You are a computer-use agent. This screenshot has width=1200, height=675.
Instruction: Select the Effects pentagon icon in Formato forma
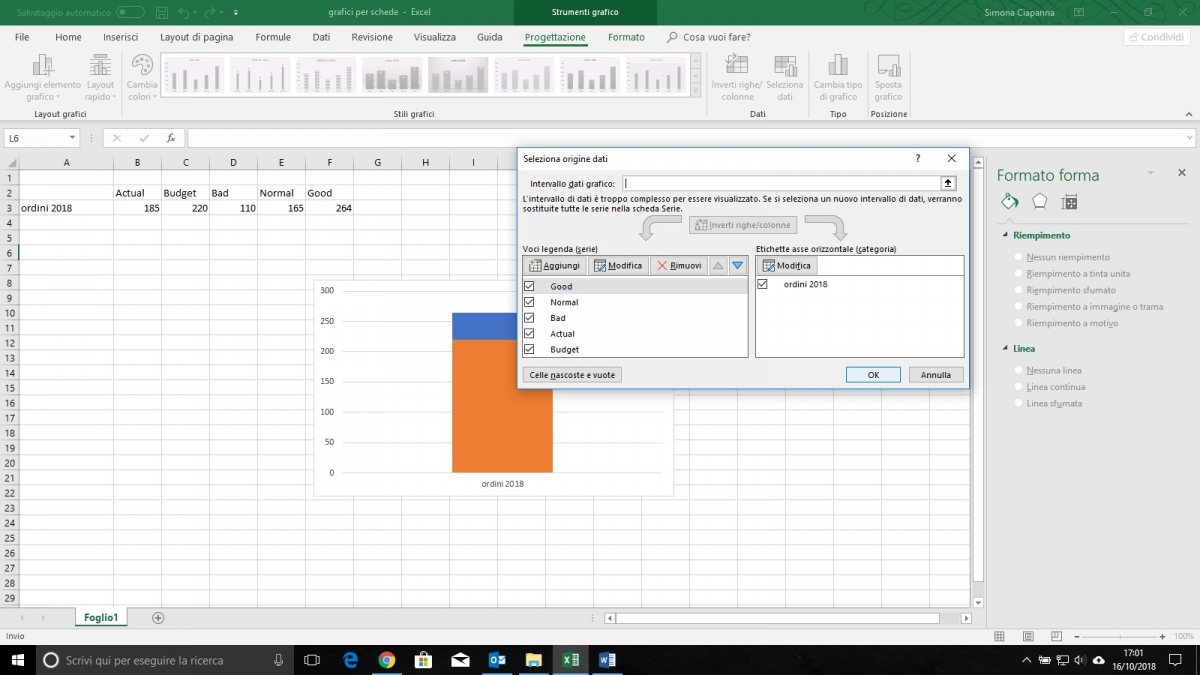coord(1040,201)
